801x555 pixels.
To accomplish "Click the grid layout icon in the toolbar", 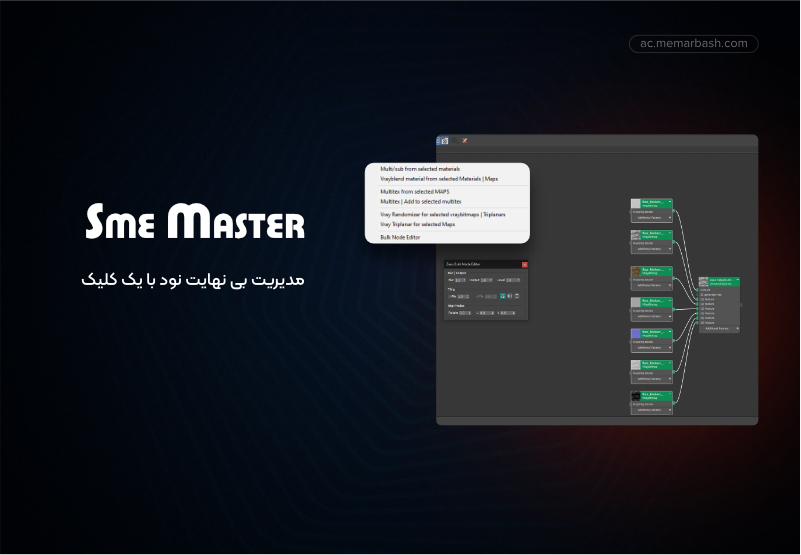I will [445, 141].
